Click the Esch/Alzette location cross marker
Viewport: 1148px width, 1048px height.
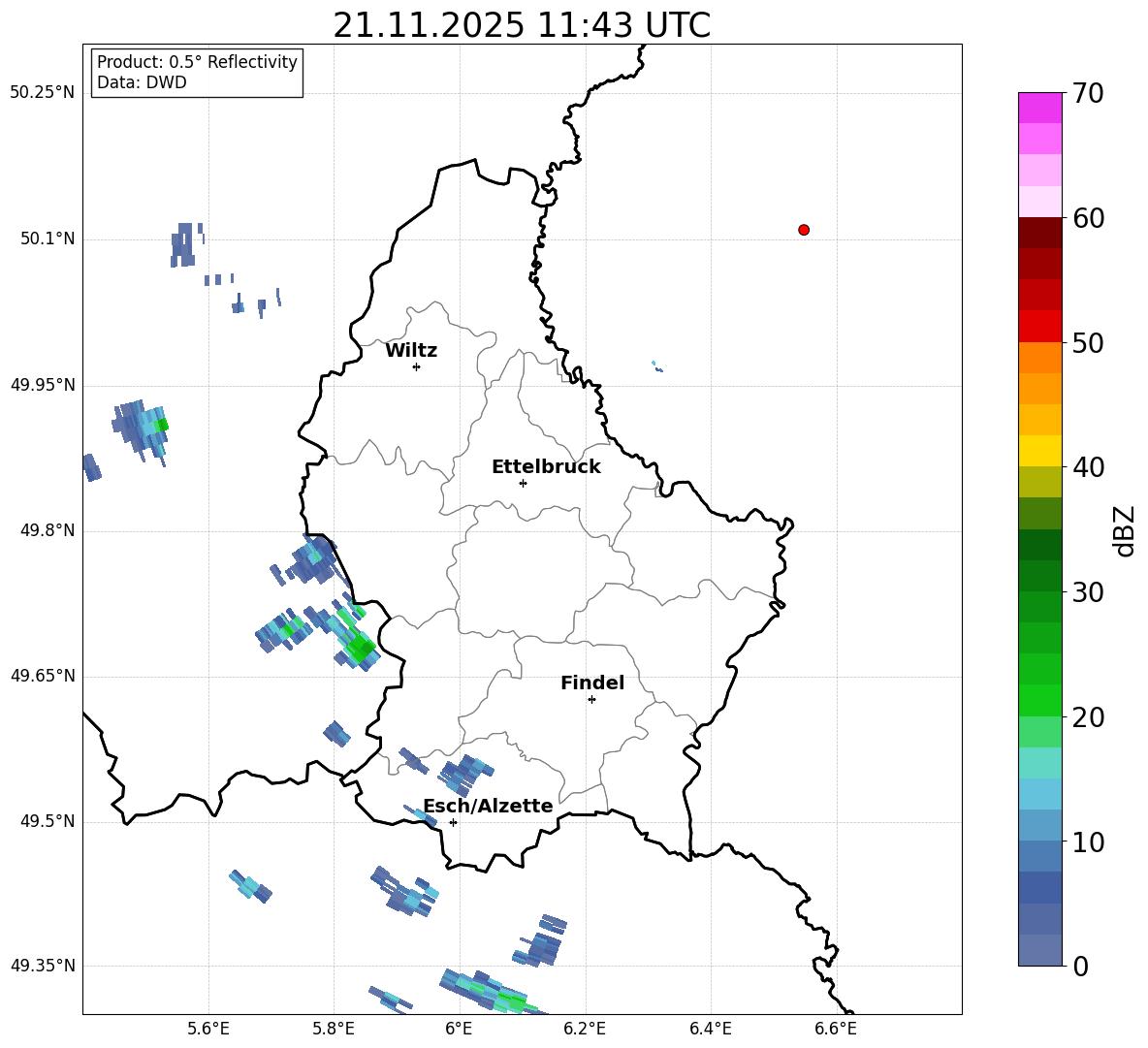pos(453,822)
